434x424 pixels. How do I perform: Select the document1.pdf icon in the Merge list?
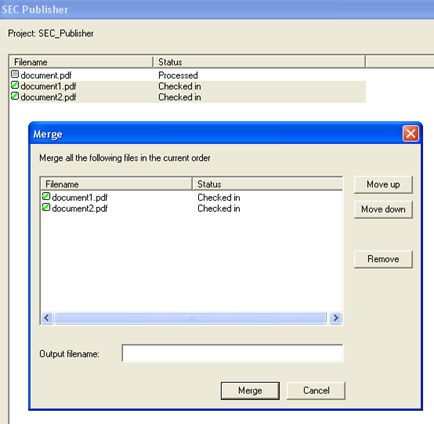tap(46, 197)
